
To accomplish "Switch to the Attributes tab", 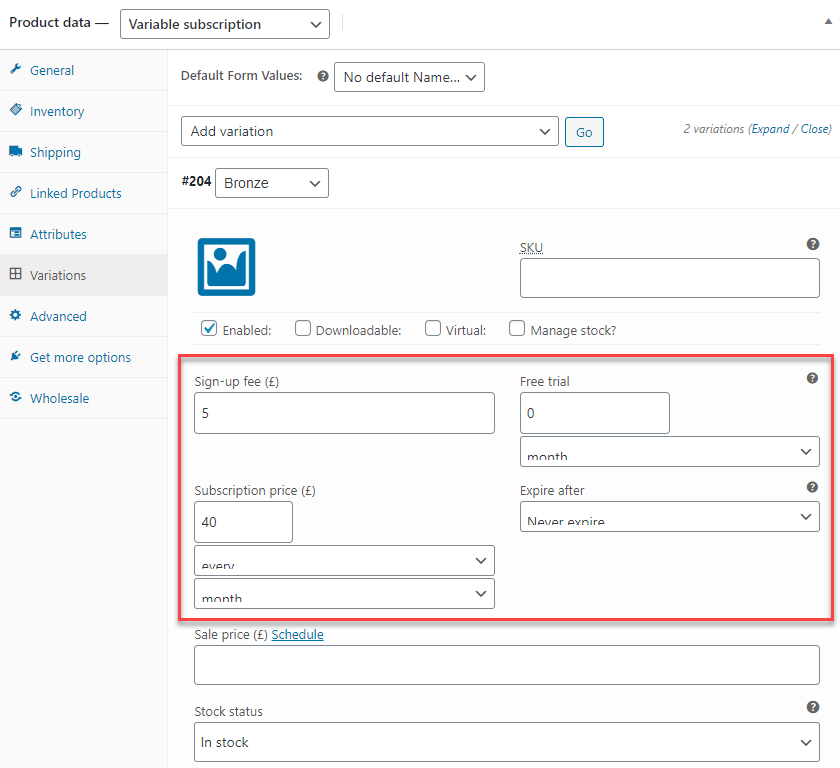I will pyautogui.click(x=58, y=234).
